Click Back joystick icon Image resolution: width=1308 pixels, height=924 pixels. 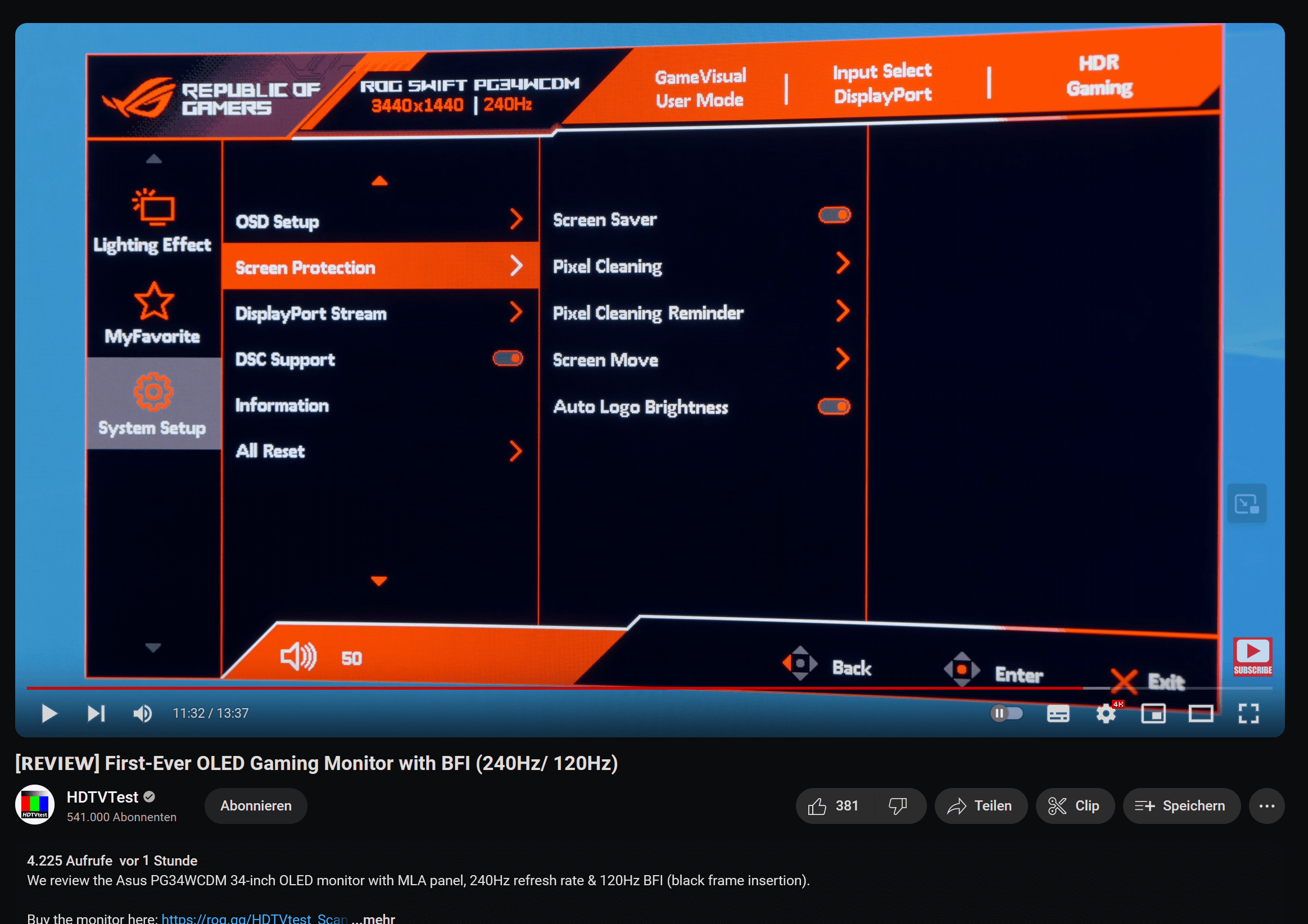coord(800,663)
